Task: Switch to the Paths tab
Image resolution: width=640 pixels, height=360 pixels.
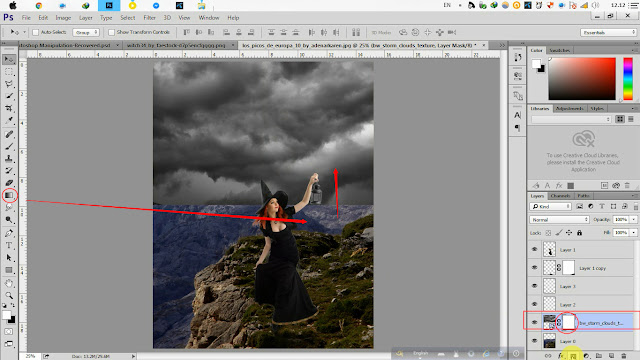Action: (x=583, y=196)
